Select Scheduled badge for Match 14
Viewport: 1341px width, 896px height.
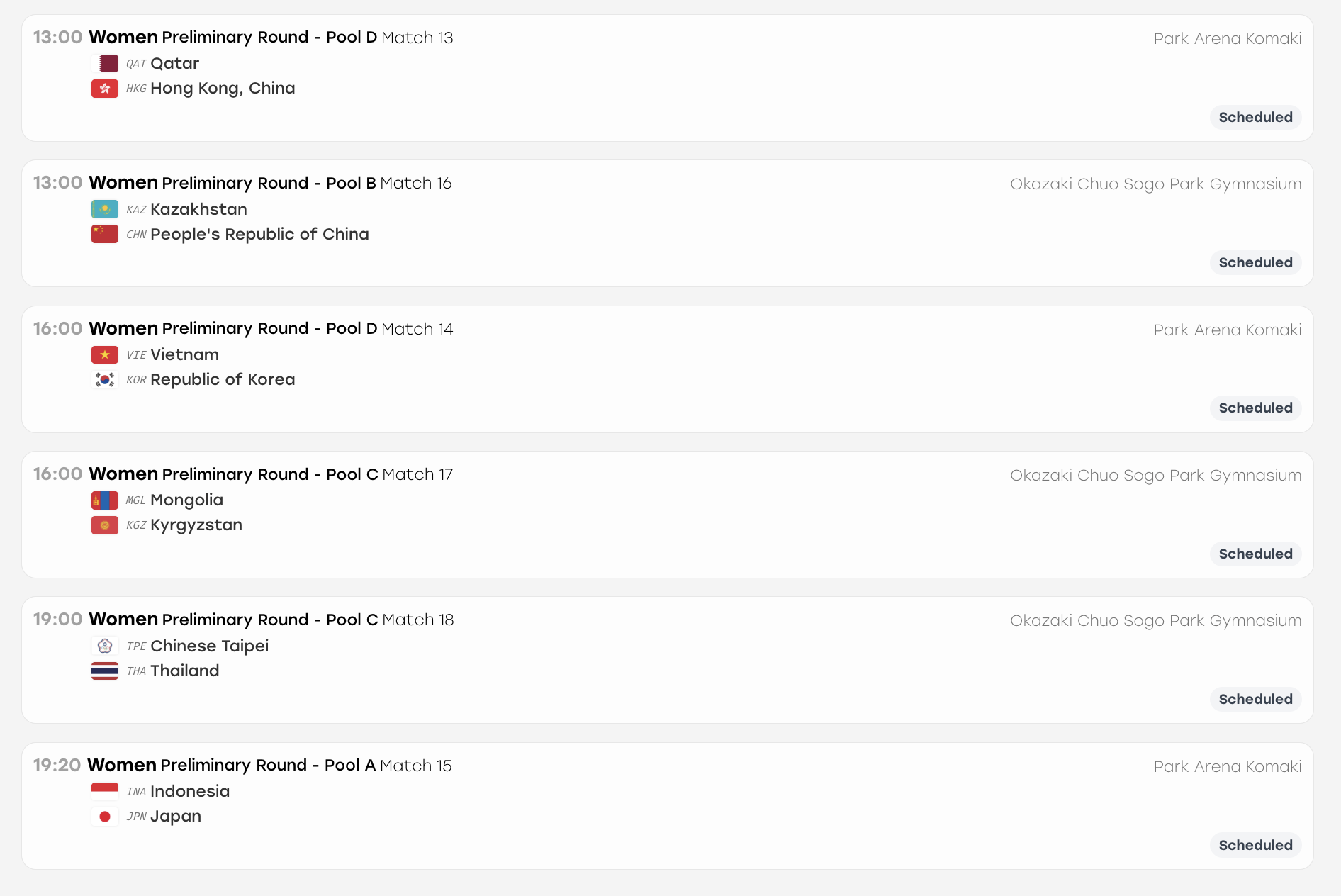(x=1255, y=408)
